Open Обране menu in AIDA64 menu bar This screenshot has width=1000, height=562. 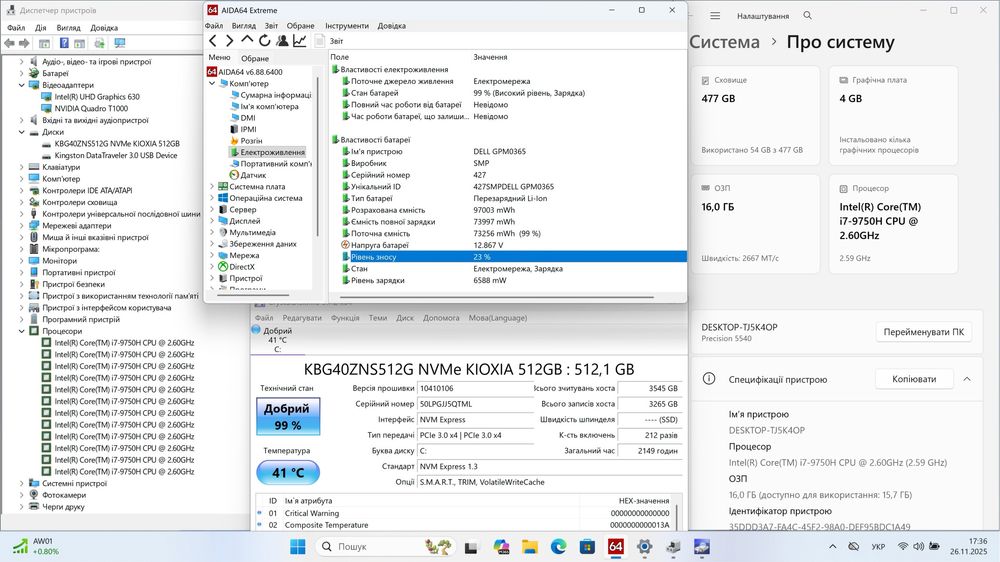(300, 26)
